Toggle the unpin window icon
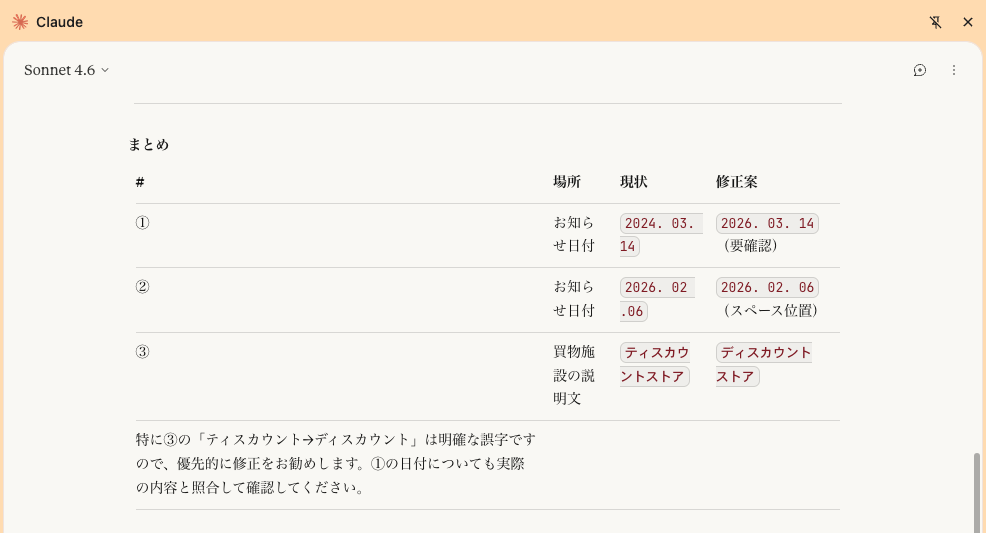986x533 pixels. tap(935, 22)
